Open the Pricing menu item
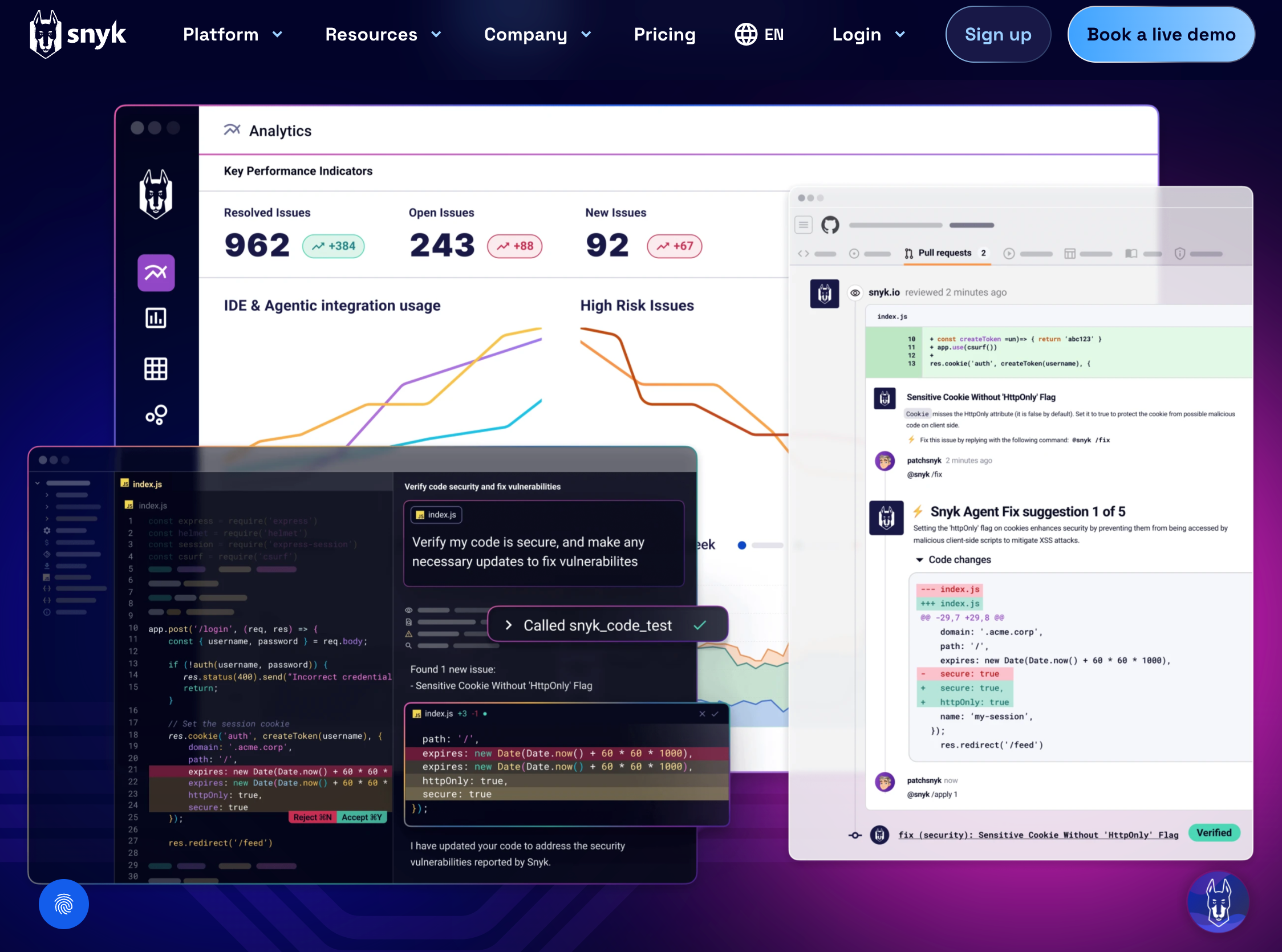 (664, 35)
